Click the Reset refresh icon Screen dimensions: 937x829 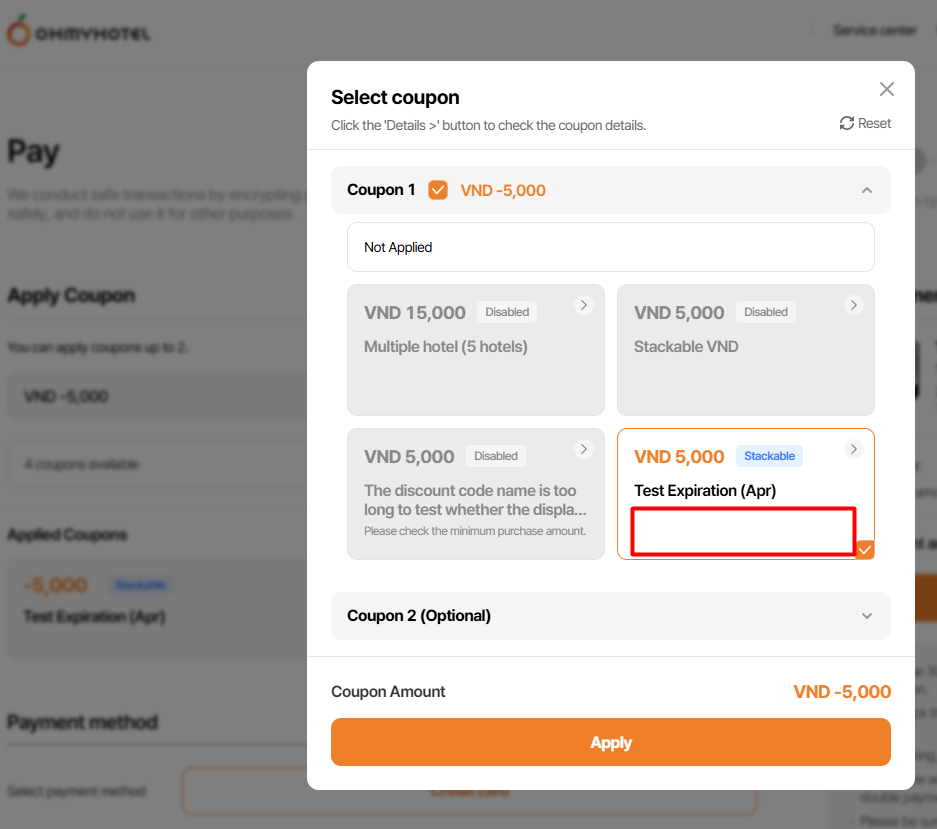847,123
